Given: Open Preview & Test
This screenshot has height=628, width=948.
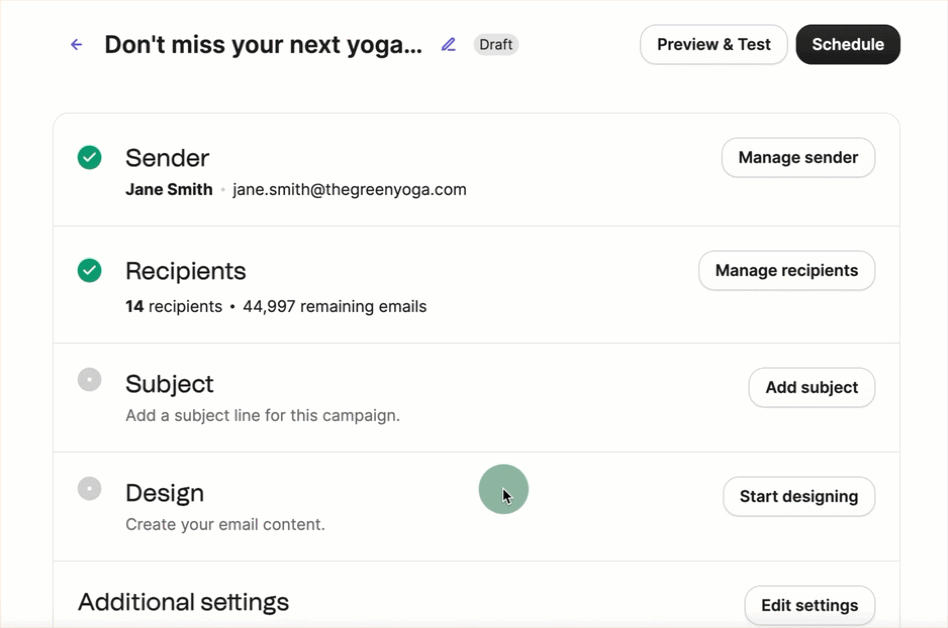Looking at the screenshot, I should 714,45.
